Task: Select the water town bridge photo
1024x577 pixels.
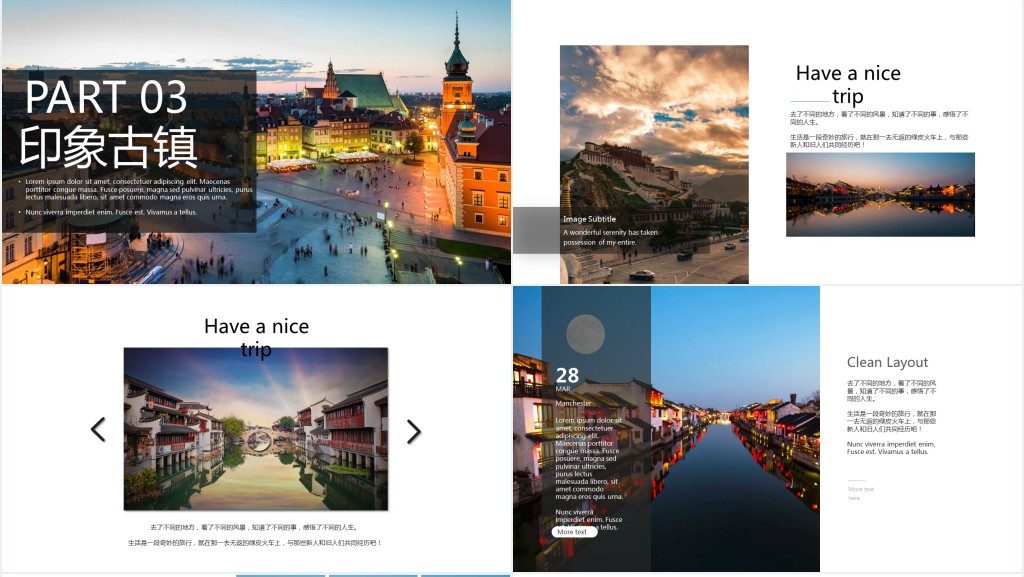Action: point(255,430)
